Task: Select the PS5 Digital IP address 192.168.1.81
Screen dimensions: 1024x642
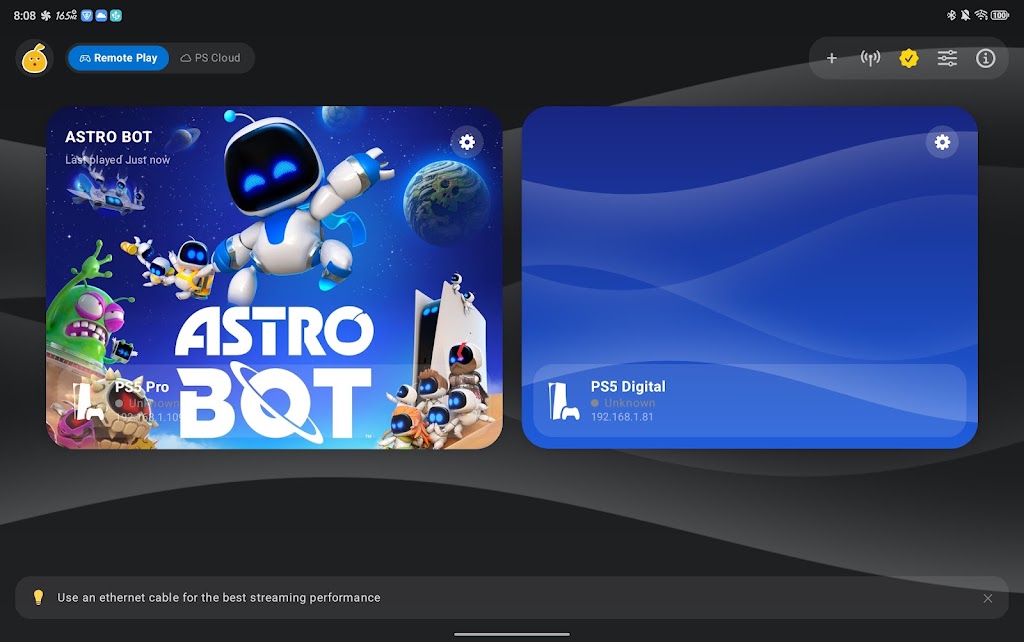Action: pos(622,417)
